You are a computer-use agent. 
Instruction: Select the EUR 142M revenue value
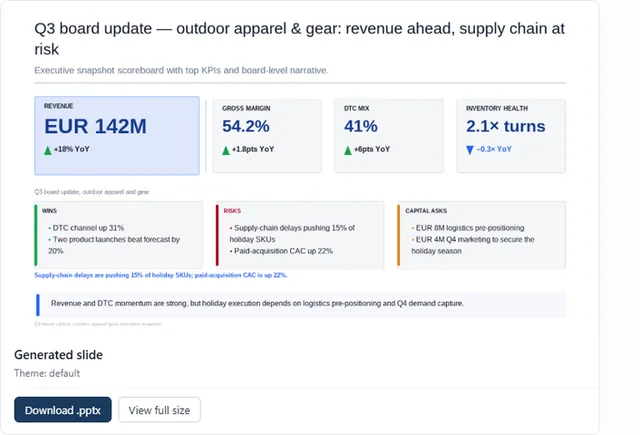[x=95, y=126]
